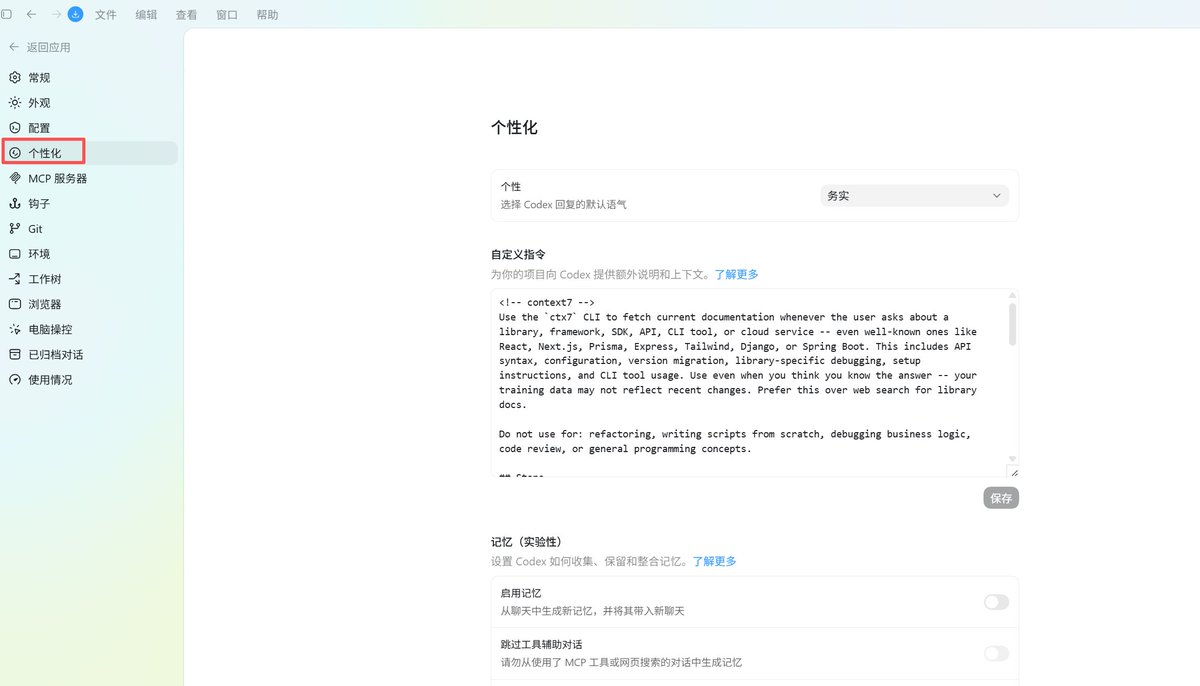This screenshot has width=1200, height=686.
Task: Open the 文件 menu
Action: click(x=106, y=15)
